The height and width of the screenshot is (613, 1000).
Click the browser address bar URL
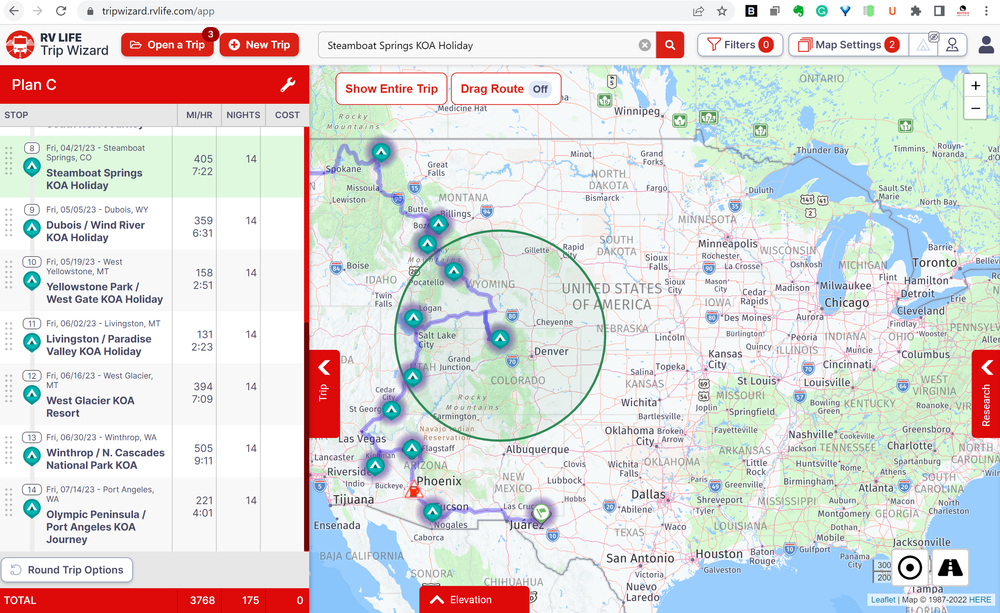[x=158, y=11]
